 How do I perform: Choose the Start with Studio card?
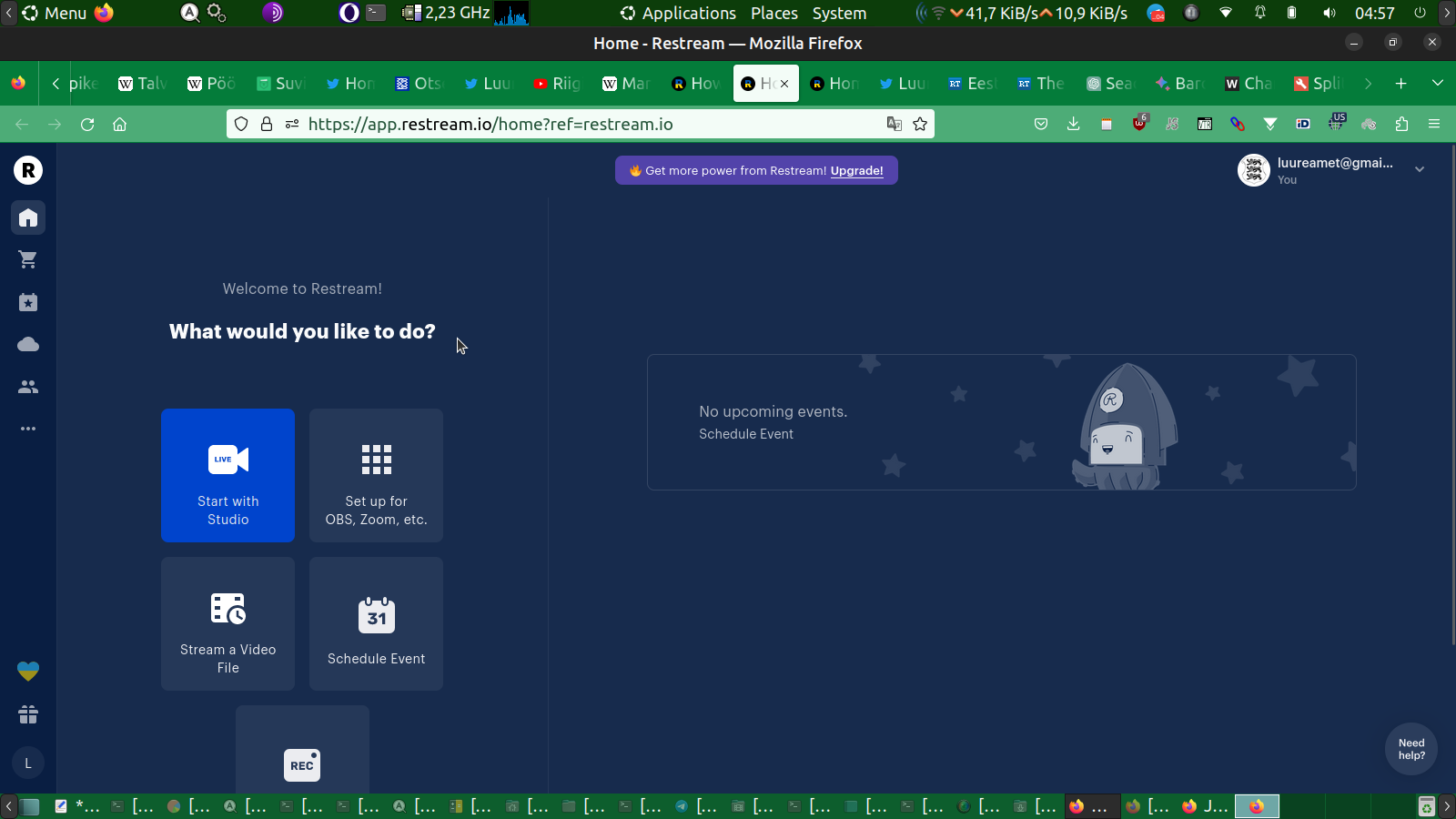point(227,475)
